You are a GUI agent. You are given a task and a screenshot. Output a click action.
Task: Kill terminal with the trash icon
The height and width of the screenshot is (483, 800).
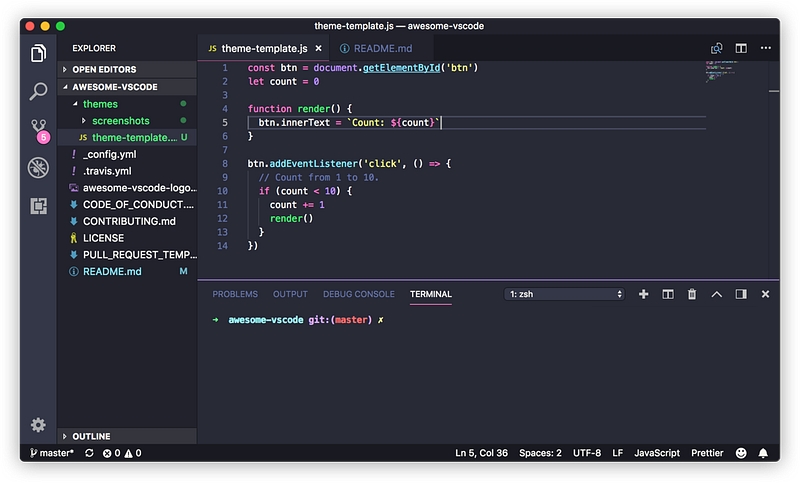pyautogui.click(x=692, y=294)
